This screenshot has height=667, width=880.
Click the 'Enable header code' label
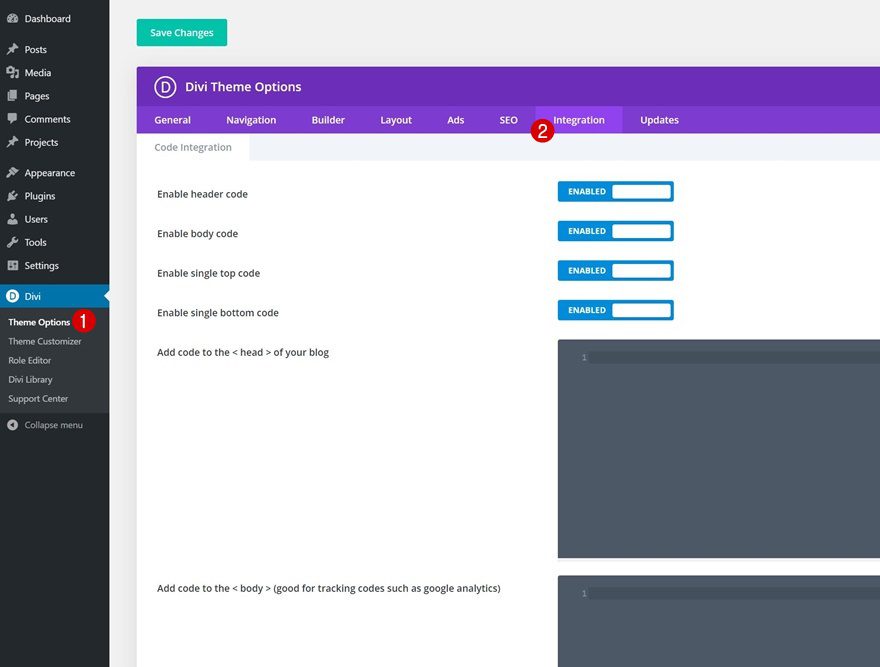coord(202,194)
